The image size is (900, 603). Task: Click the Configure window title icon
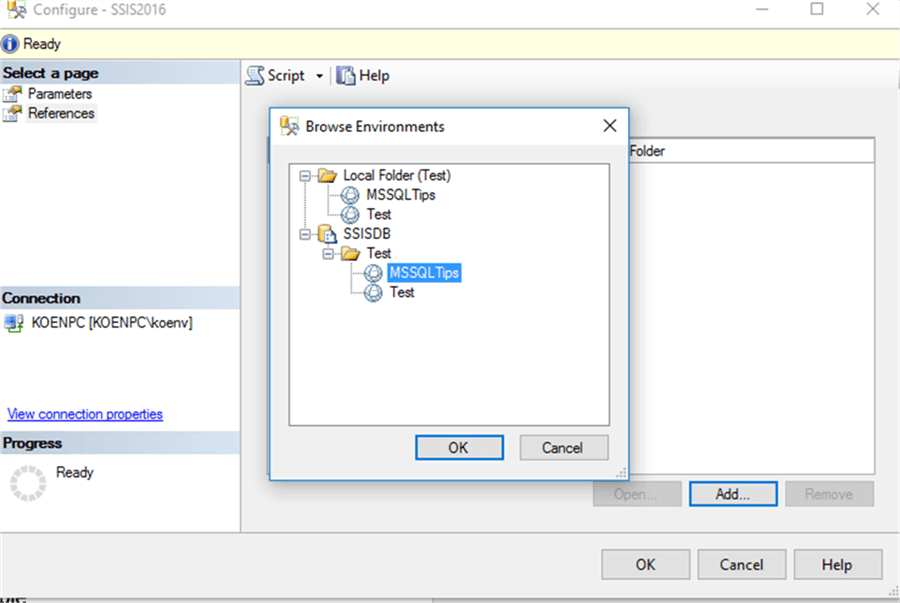16,10
